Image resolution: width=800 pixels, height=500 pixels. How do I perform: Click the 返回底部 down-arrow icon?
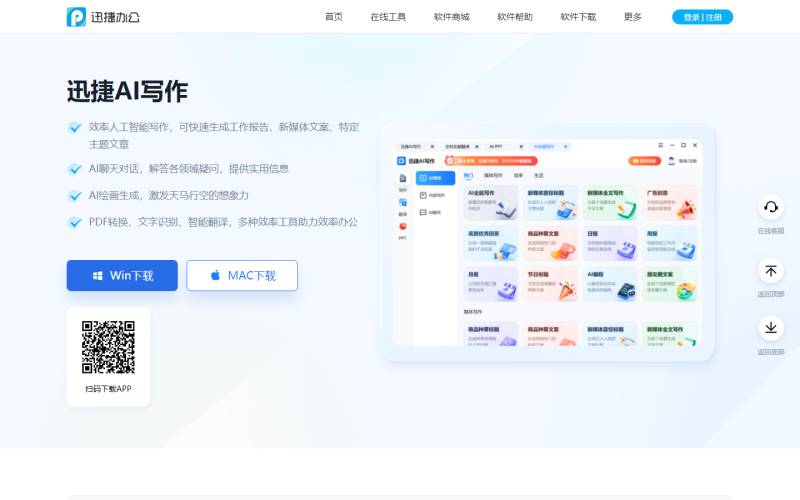point(770,328)
